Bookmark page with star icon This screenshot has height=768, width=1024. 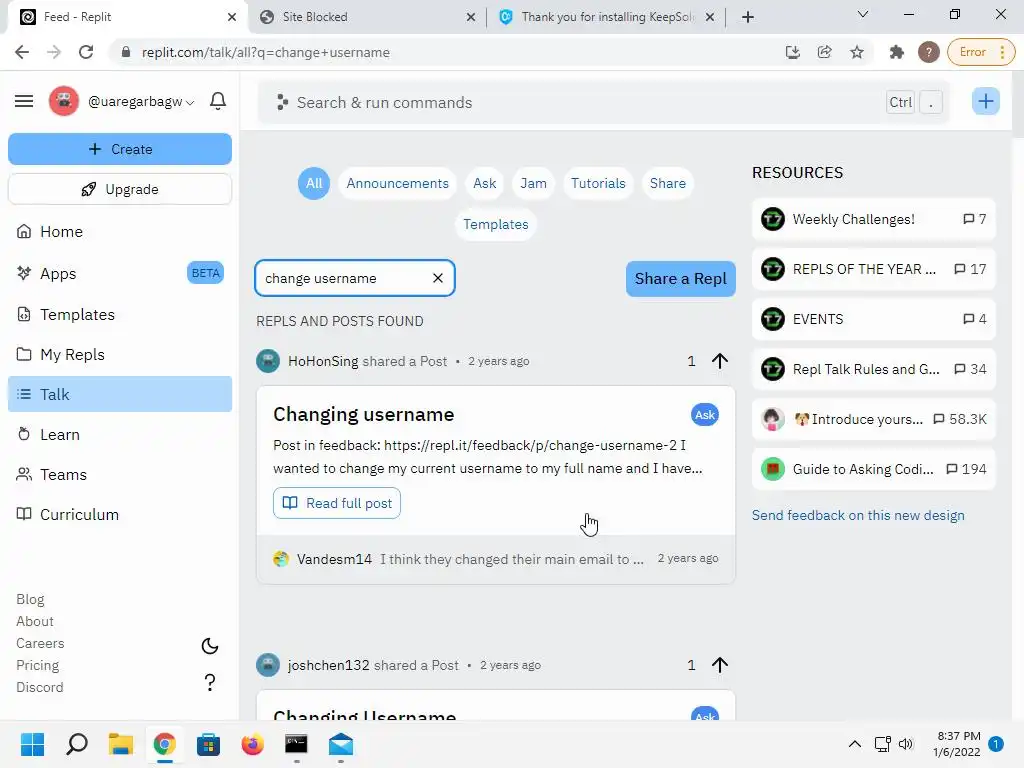tap(857, 52)
